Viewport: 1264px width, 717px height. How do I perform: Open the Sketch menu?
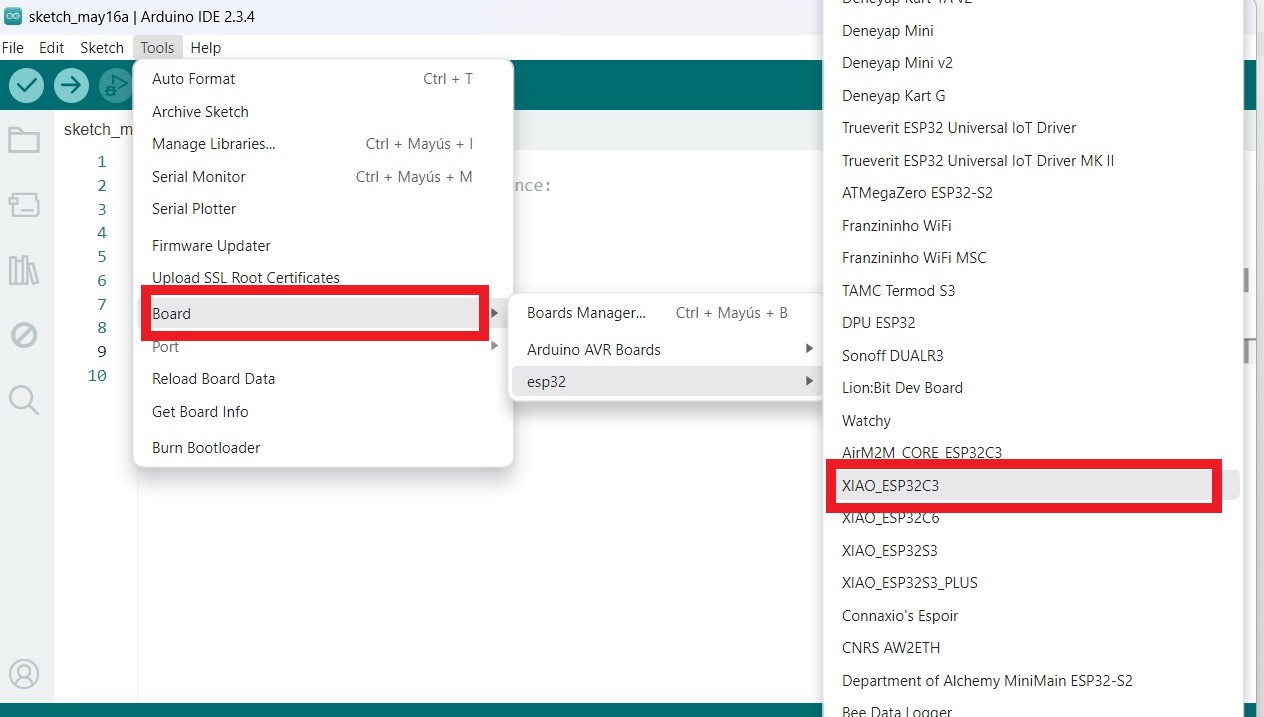click(x=102, y=48)
